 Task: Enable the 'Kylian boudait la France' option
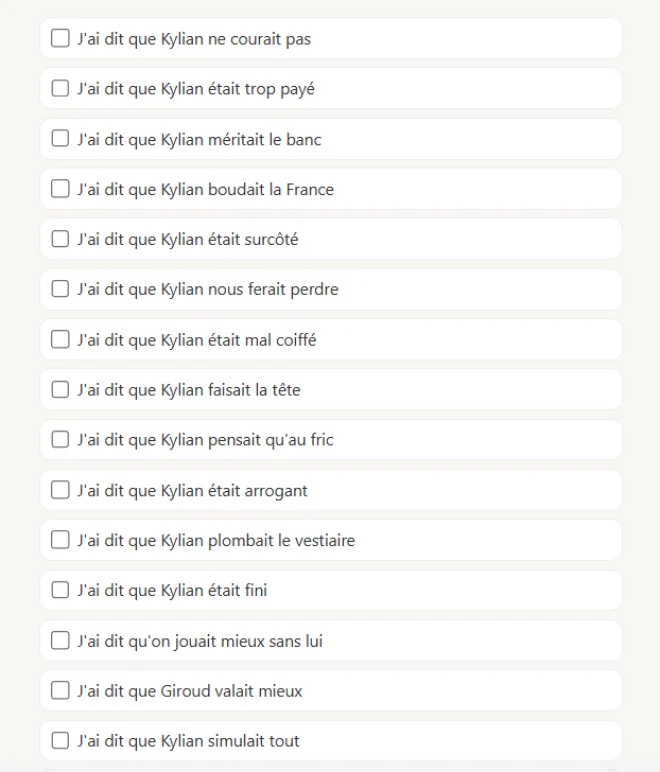pyautogui.click(x=60, y=189)
